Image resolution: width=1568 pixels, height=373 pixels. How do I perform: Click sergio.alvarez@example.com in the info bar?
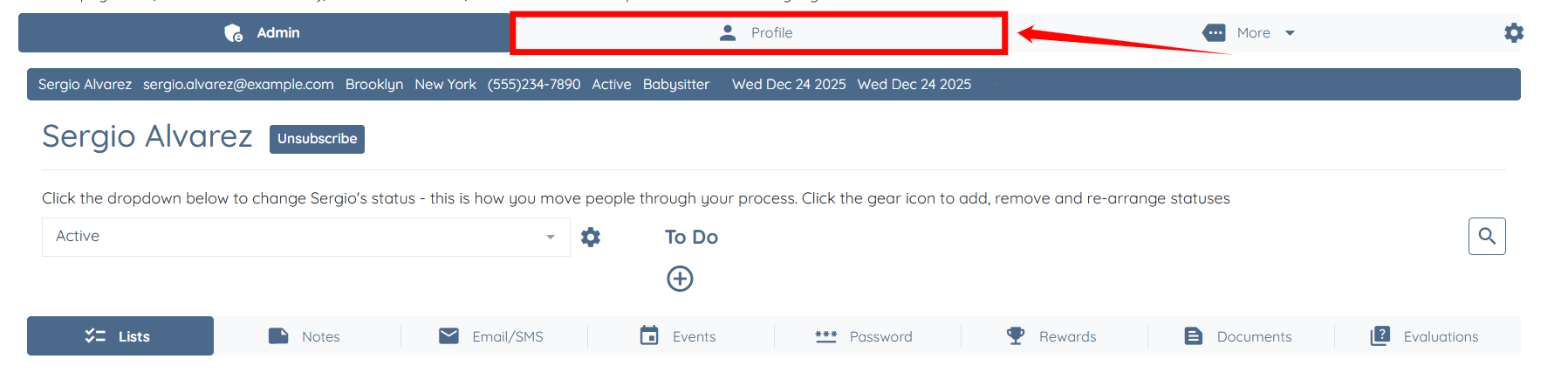coord(238,85)
